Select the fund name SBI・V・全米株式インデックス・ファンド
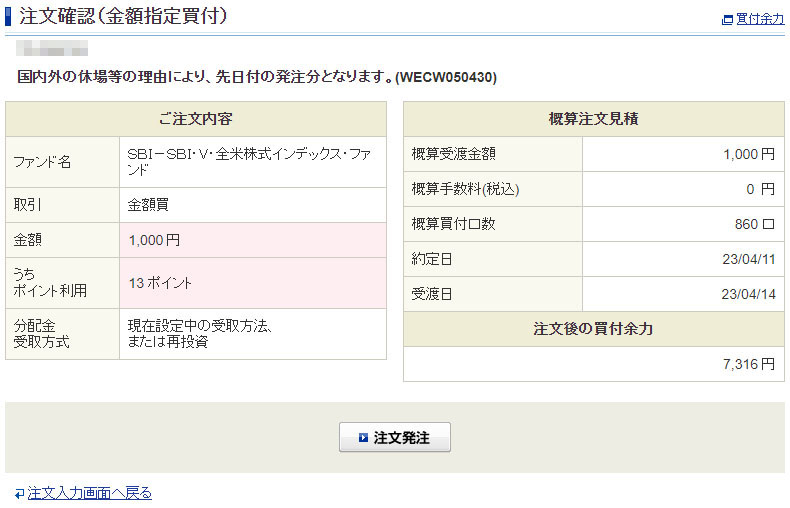 tap(250, 162)
